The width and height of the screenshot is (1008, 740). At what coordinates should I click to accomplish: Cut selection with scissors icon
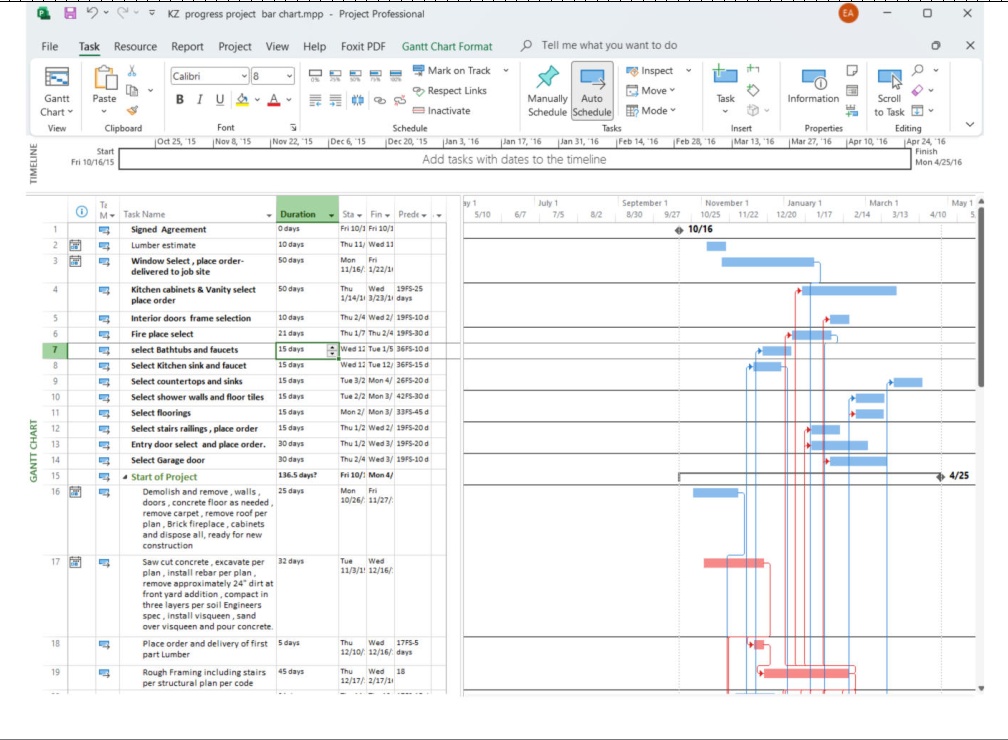[132, 70]
